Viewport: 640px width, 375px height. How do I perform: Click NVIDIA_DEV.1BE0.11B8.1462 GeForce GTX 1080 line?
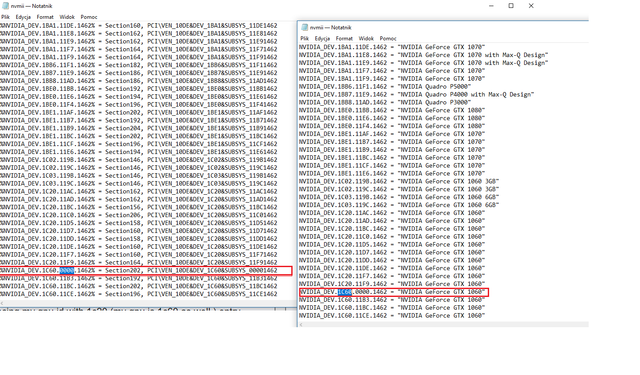392,110
